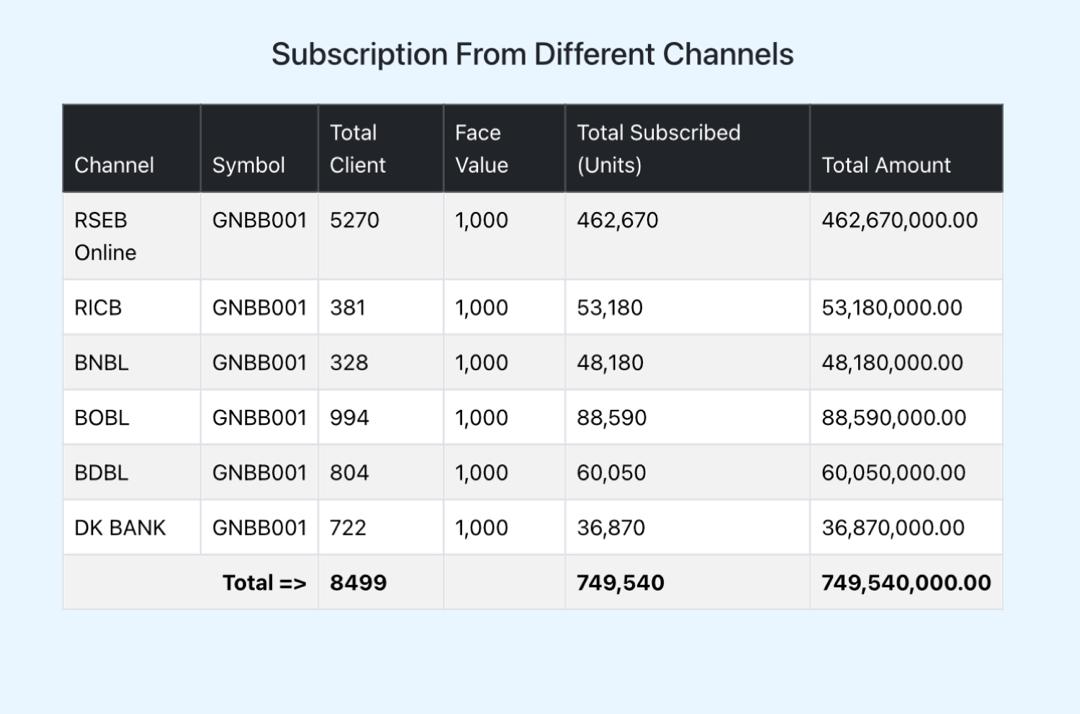Select the Face Value column header

coord(481,149)
